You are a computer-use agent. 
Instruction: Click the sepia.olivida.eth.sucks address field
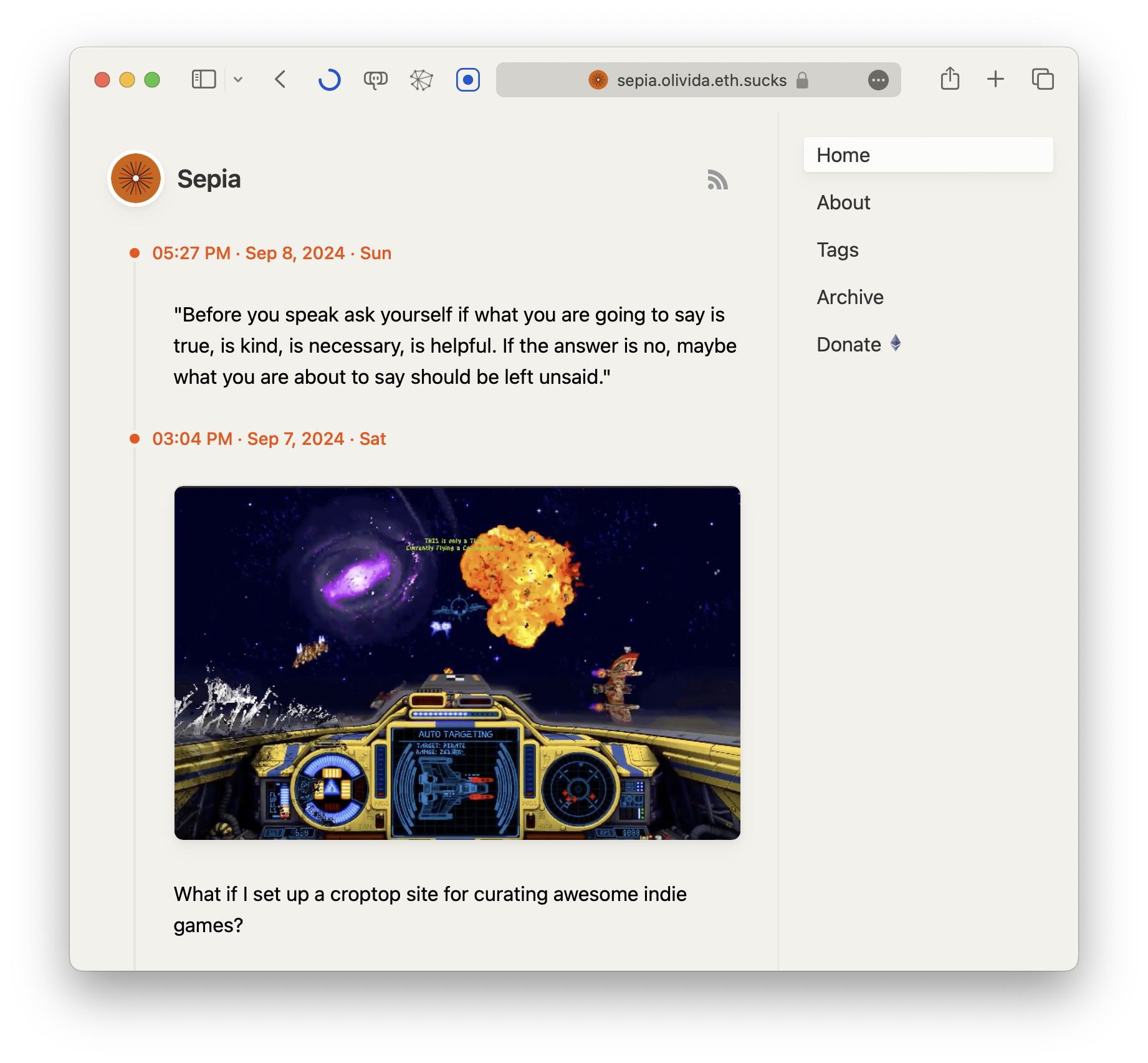pos(701,80)
